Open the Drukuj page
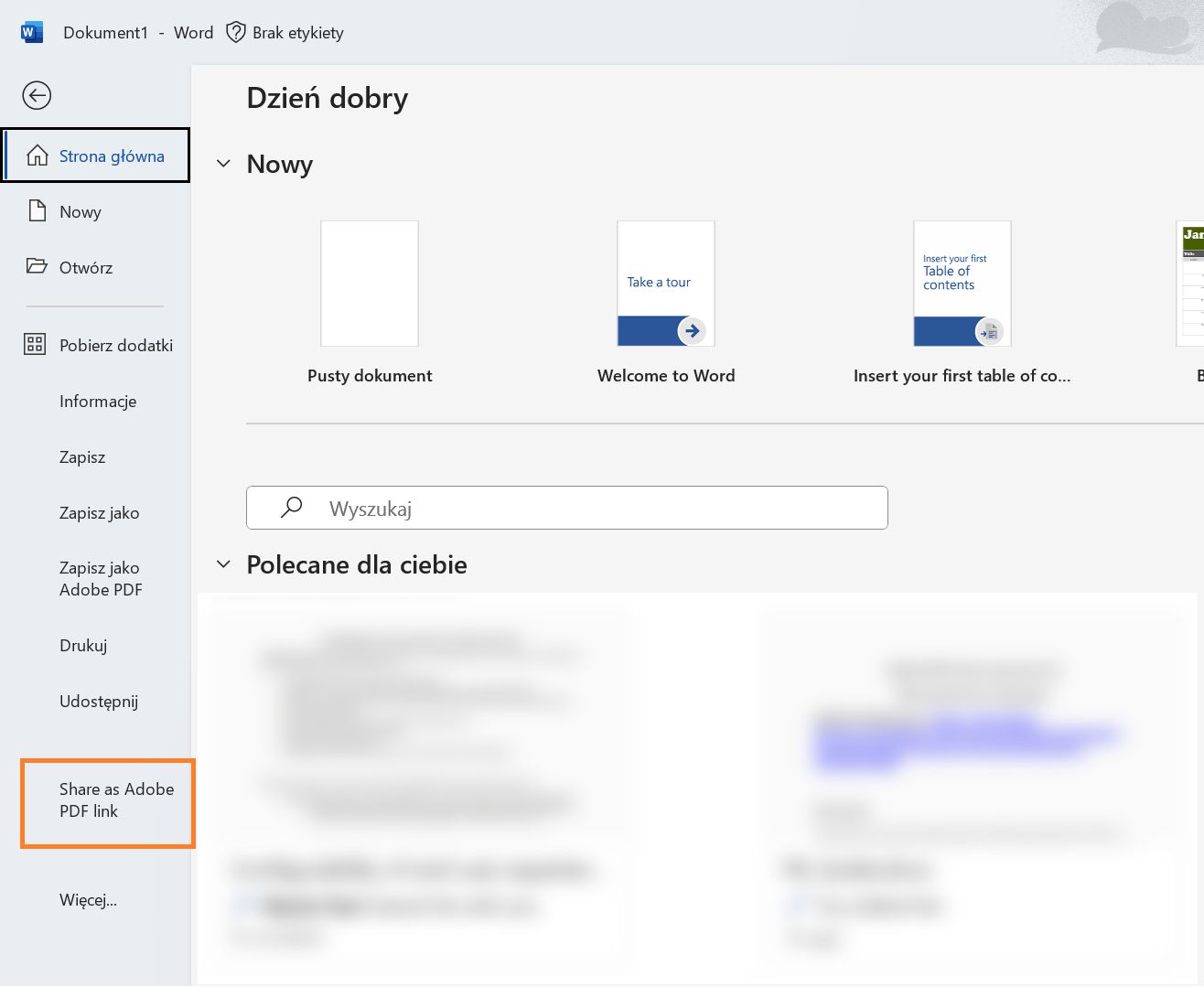1204x987 pixels. [96, 645]
